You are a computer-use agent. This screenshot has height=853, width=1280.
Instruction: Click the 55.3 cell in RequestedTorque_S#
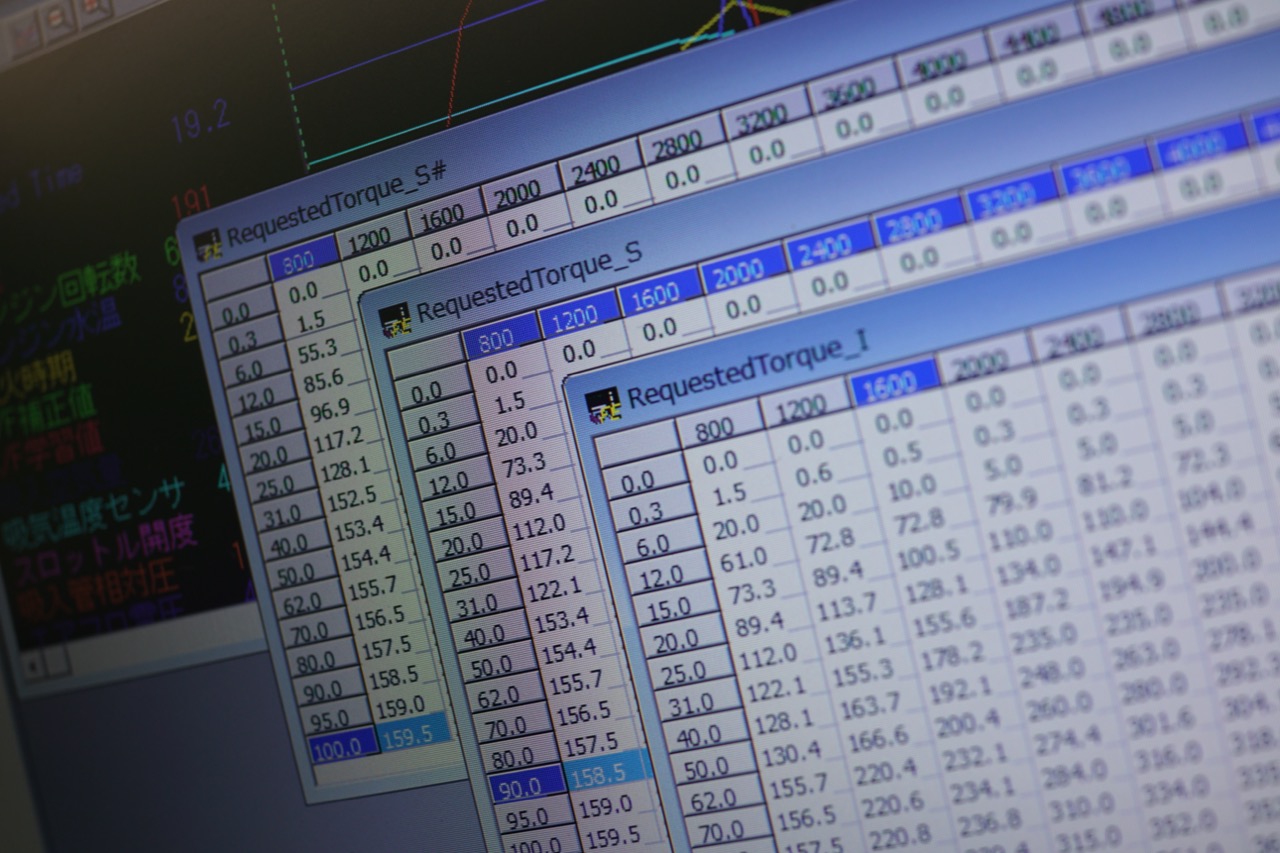coord(318,350)
